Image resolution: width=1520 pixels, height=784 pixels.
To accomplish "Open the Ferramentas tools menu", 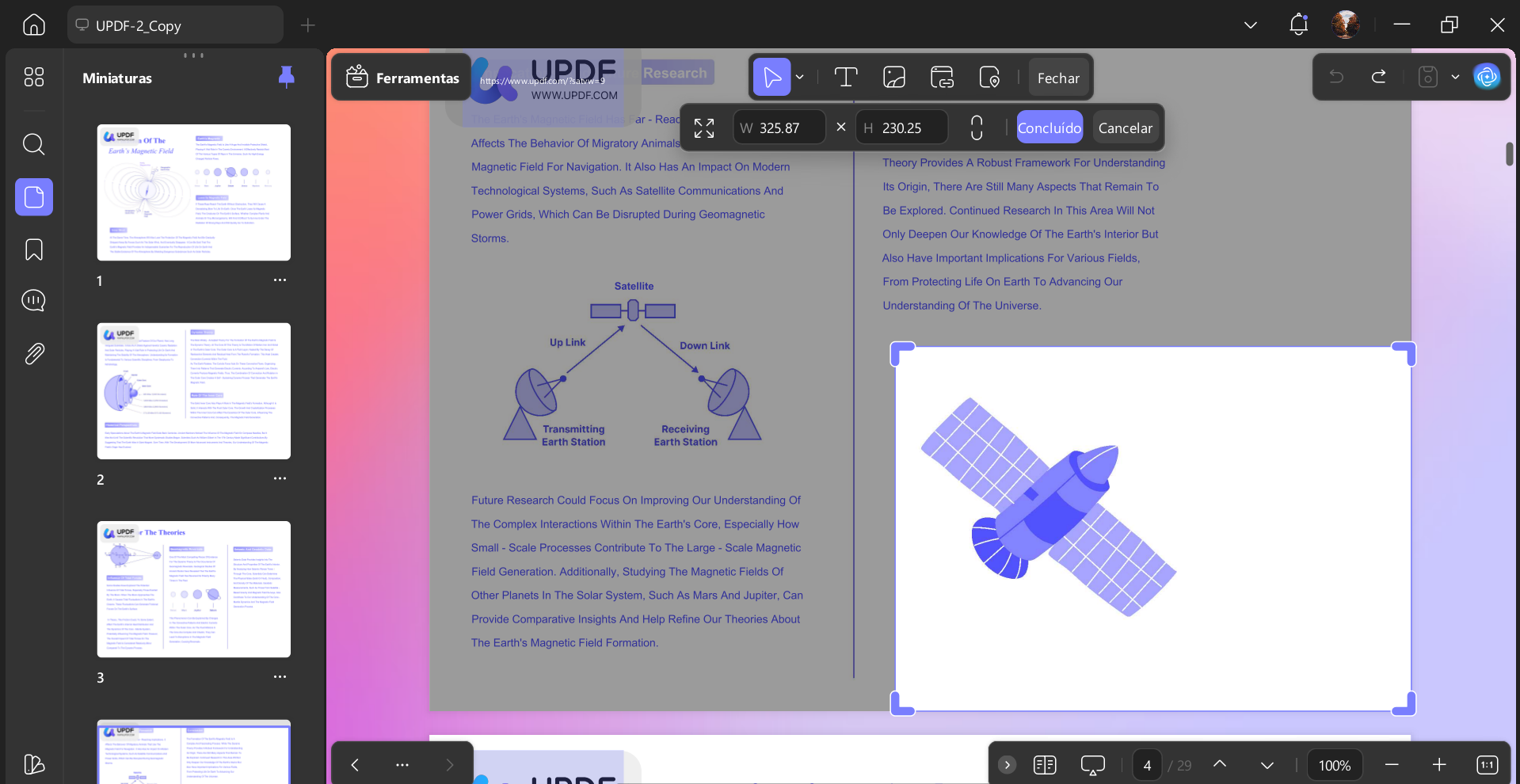I will pos(402,78).
